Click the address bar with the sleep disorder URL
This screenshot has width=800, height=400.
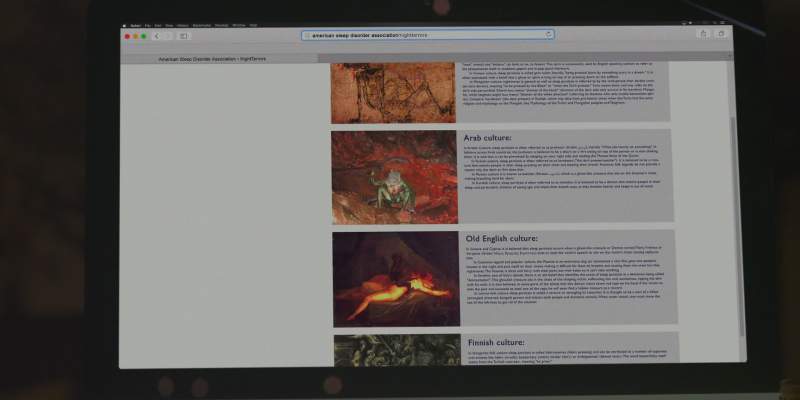[428, 35]
